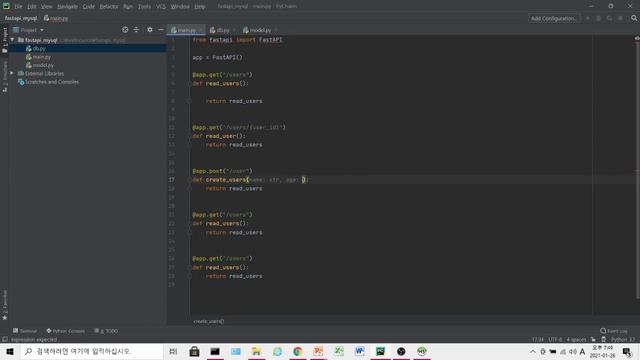Viewport: 640px width, 360px height.
Task: Open the Windows Start menu
Action: click(x=10, y=351)
